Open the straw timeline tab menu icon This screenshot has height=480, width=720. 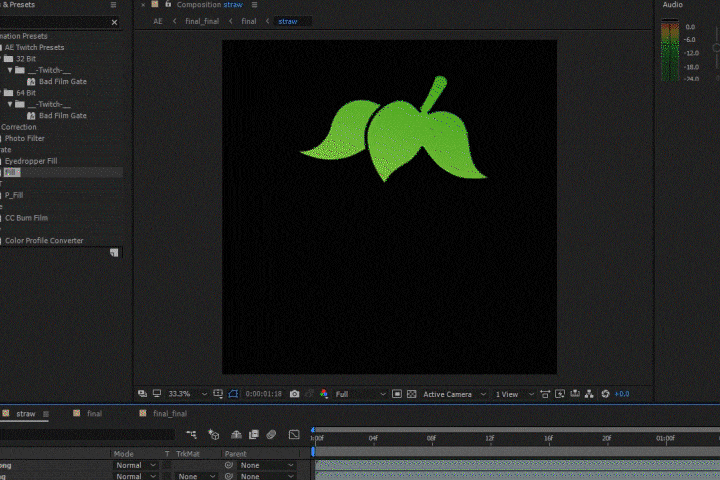click(46, 414)
